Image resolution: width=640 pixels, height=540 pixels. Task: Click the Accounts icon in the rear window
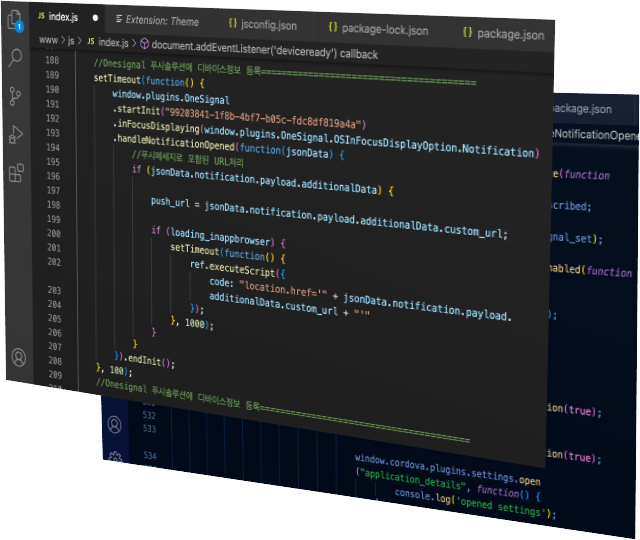(115, 424)
